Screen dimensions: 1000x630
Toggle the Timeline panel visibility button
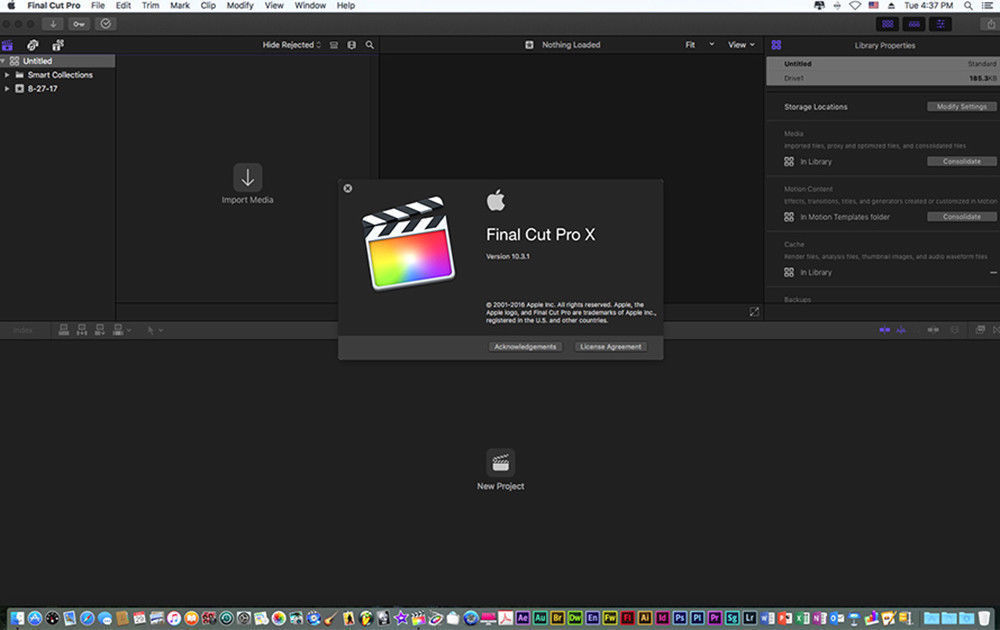(914, 24)
